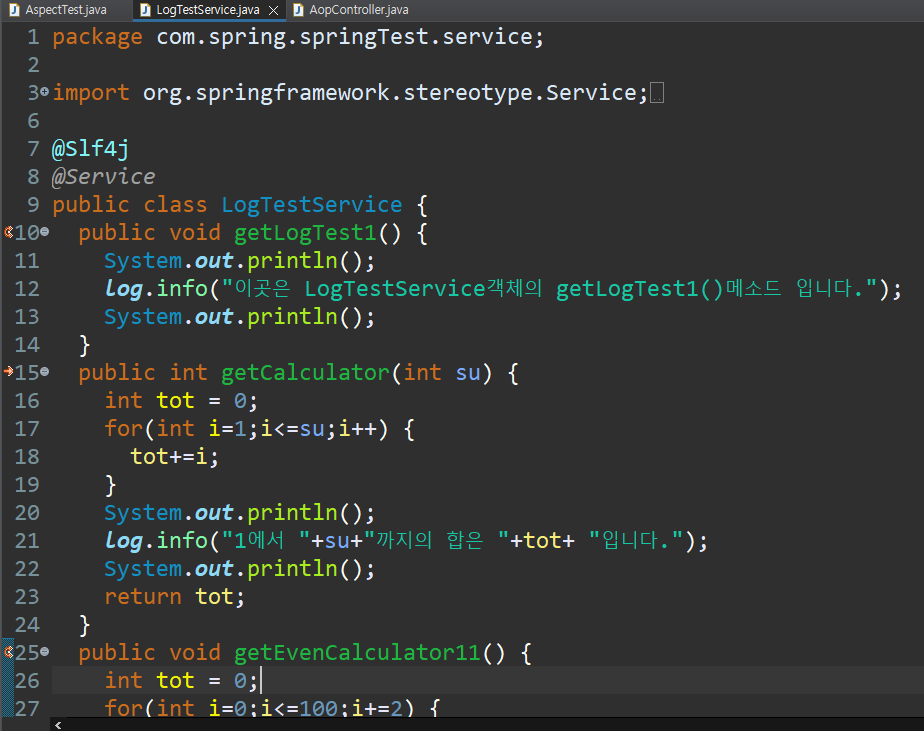
Task: Click the Java file icon on AspectTest.java tab
Action: (15, 10)
